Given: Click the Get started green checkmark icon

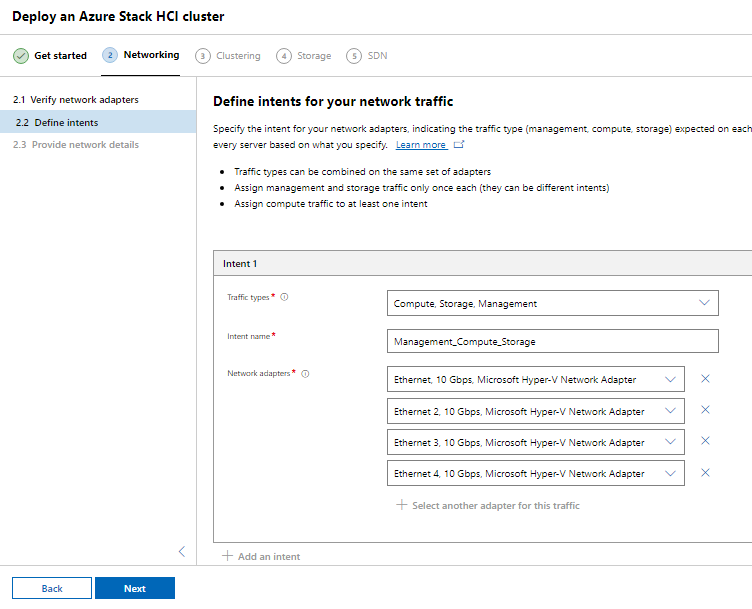Looking at the screenshot, I should click(21, 56).
